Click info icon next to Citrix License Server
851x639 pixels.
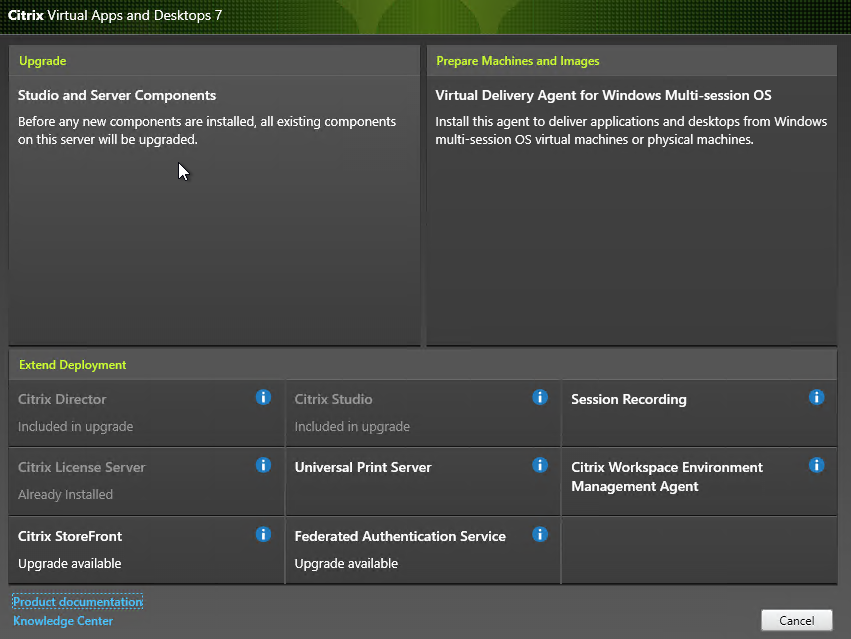(x=263, y=465)
